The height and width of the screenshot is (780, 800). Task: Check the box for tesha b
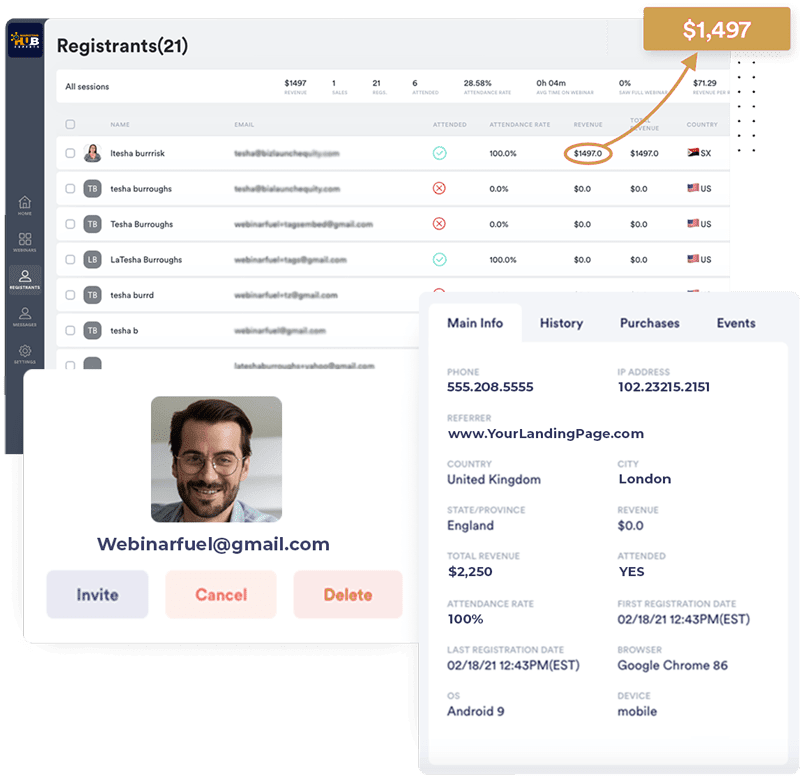click(x=70, y=331)
